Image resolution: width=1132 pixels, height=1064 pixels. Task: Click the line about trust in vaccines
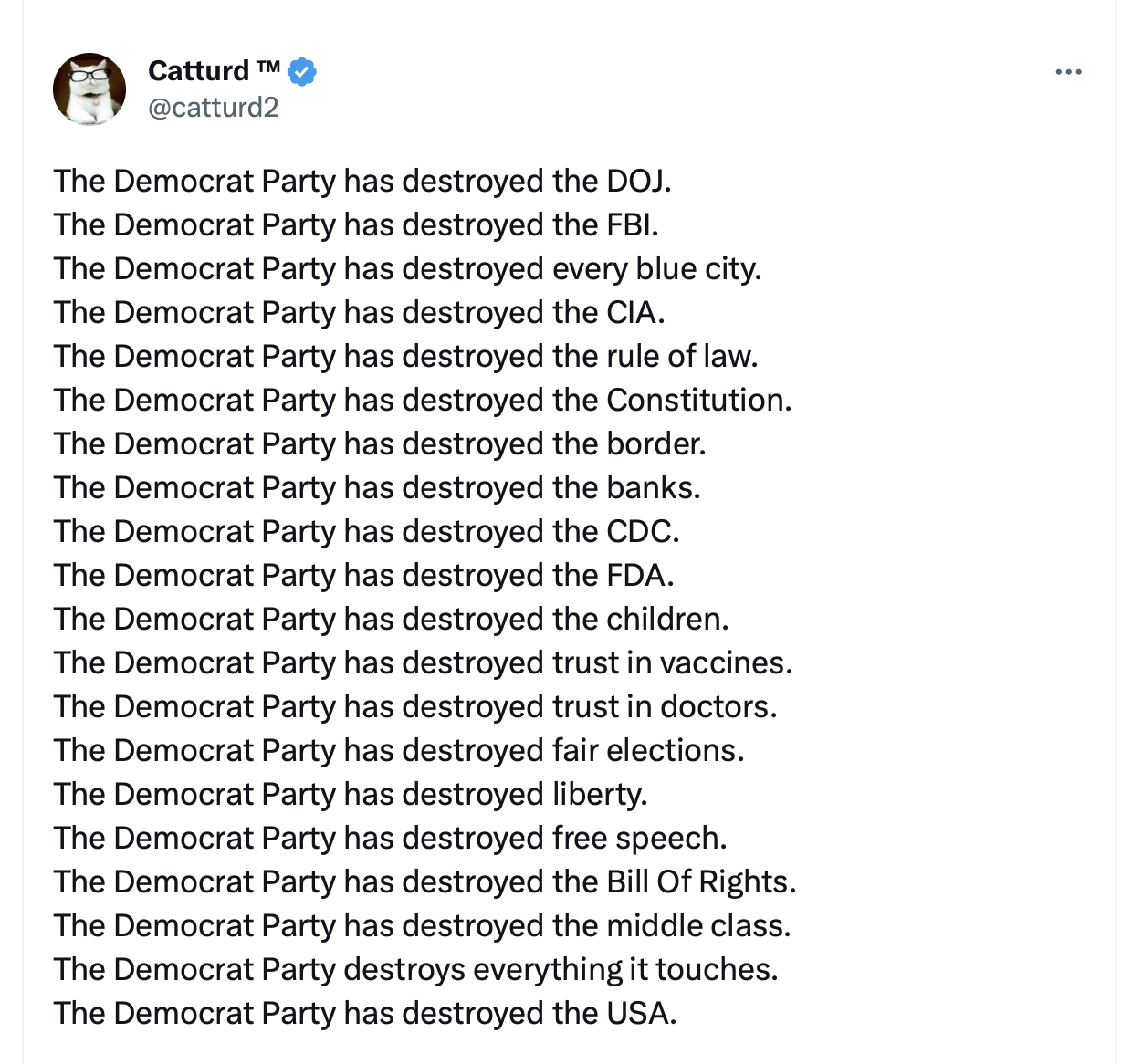click(423, 662)
